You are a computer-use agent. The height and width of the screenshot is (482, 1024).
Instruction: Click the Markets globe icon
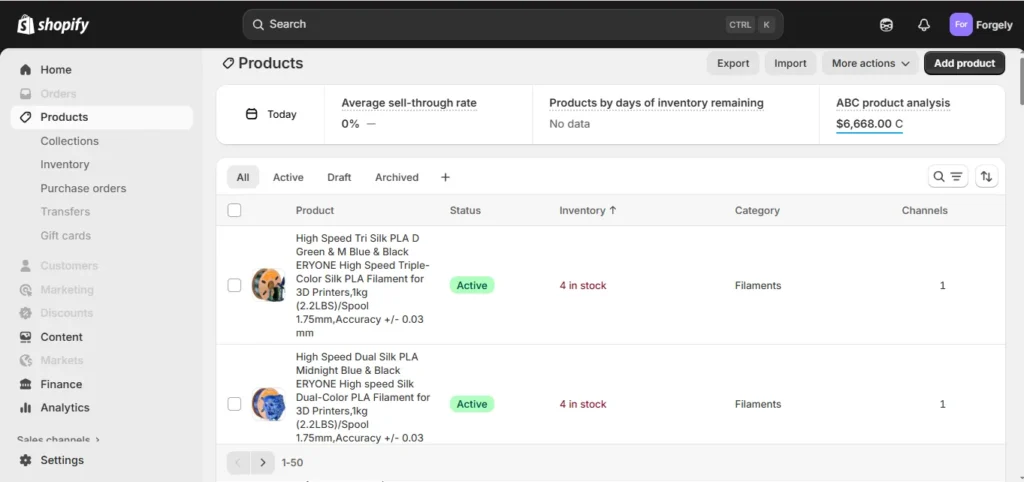tap(25, 361)
